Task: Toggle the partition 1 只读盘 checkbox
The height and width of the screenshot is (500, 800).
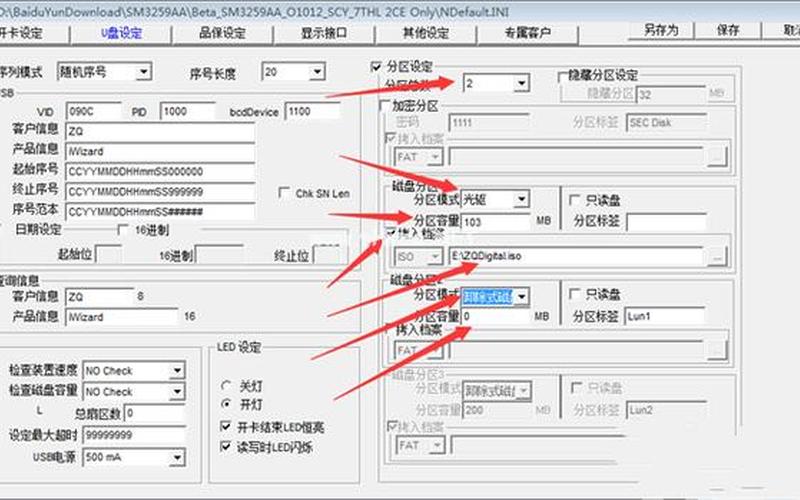Action: coord(574,200)
